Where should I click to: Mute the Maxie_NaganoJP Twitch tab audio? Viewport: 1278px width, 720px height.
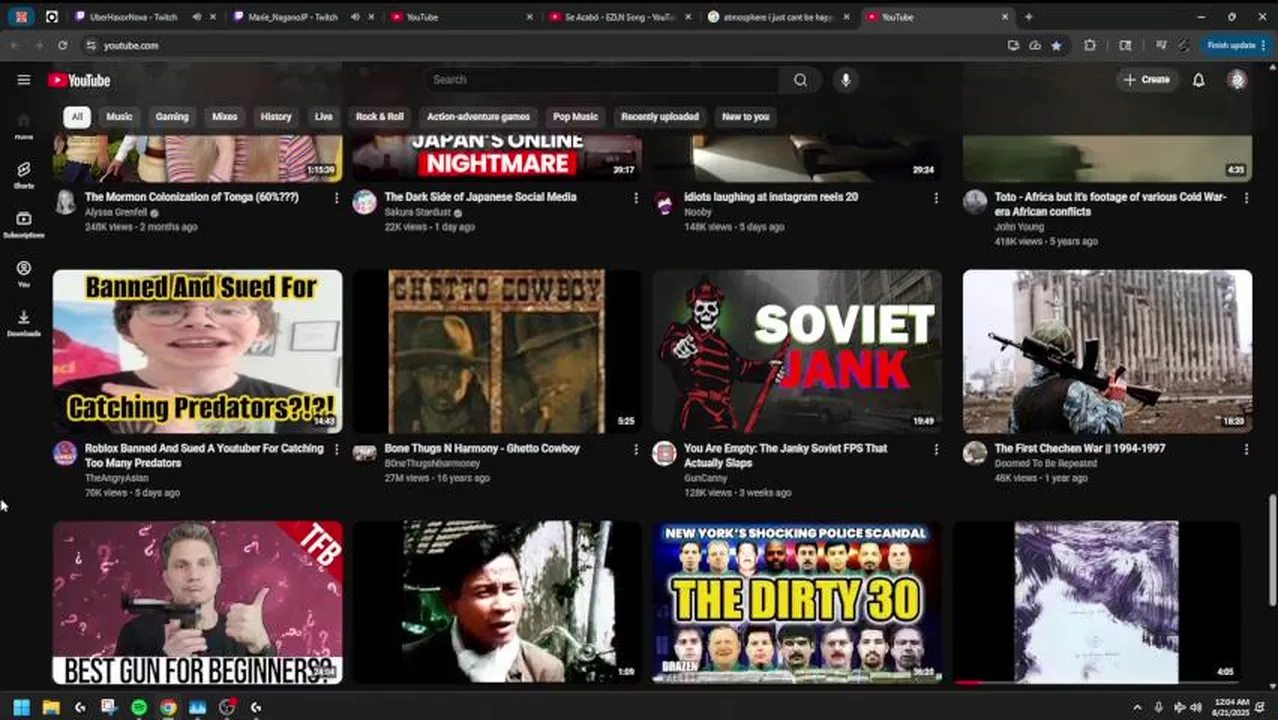click(355, 17)
